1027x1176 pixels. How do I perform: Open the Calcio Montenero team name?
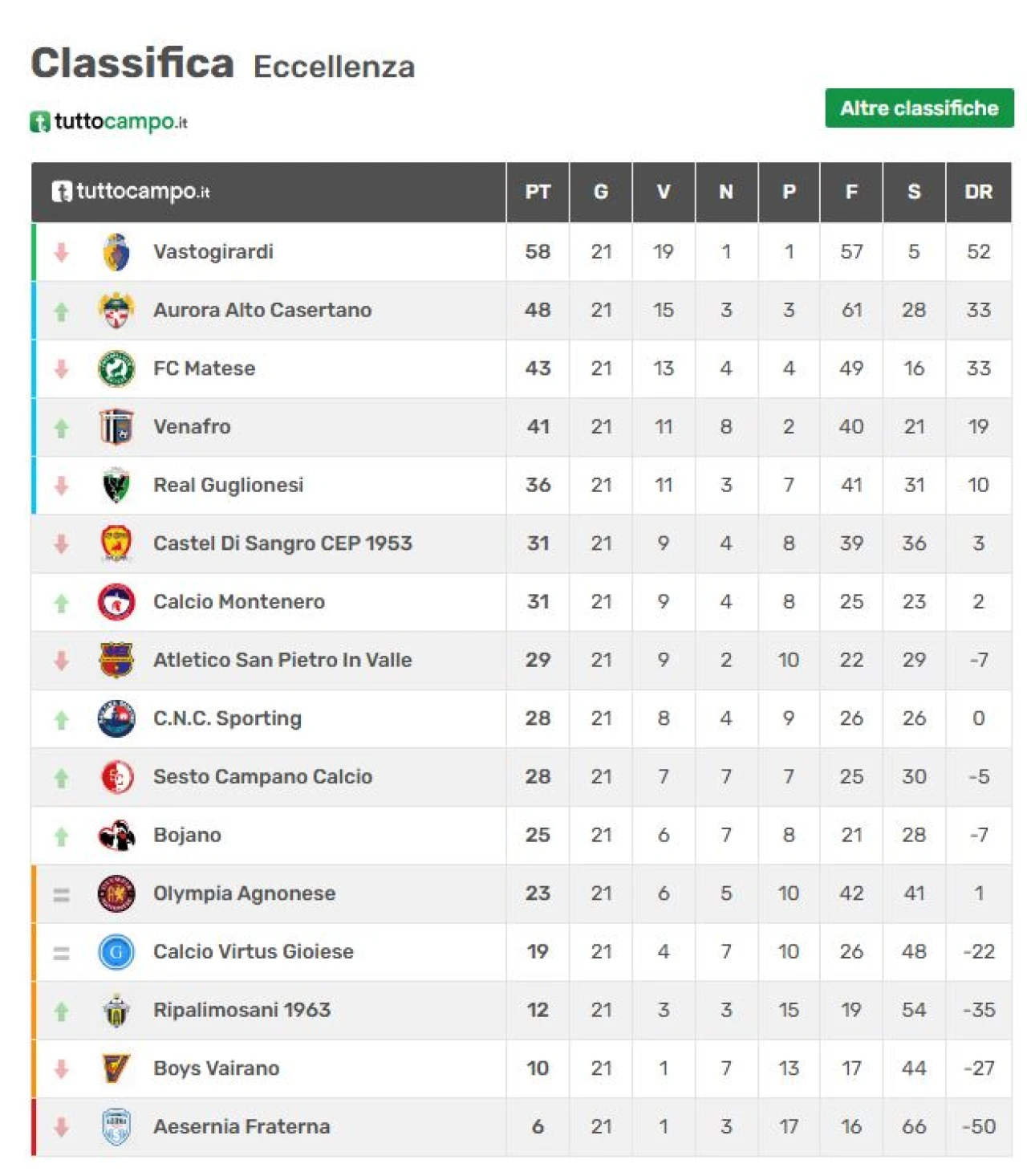coord(239,601)
